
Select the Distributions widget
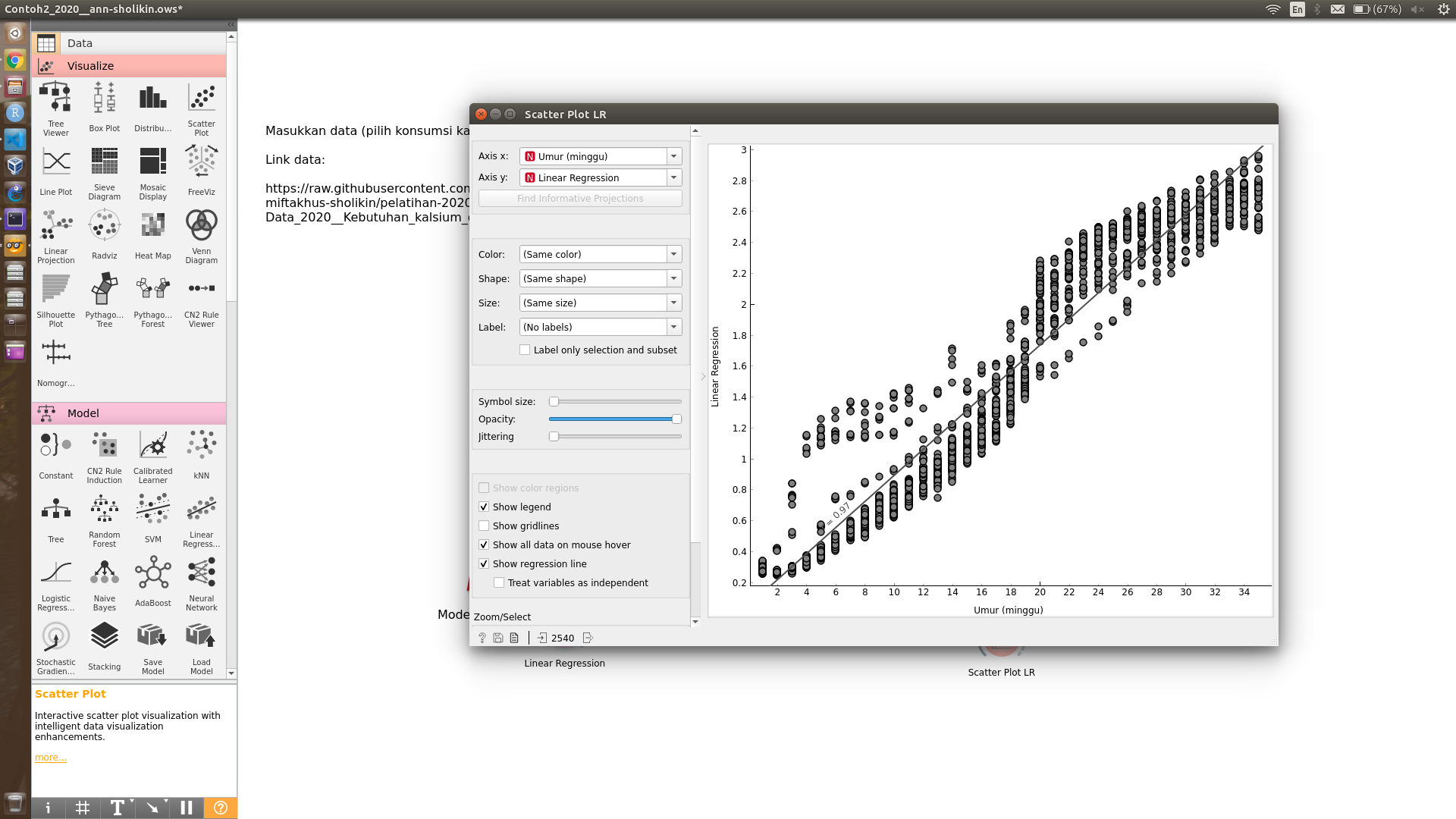[153, 108]
